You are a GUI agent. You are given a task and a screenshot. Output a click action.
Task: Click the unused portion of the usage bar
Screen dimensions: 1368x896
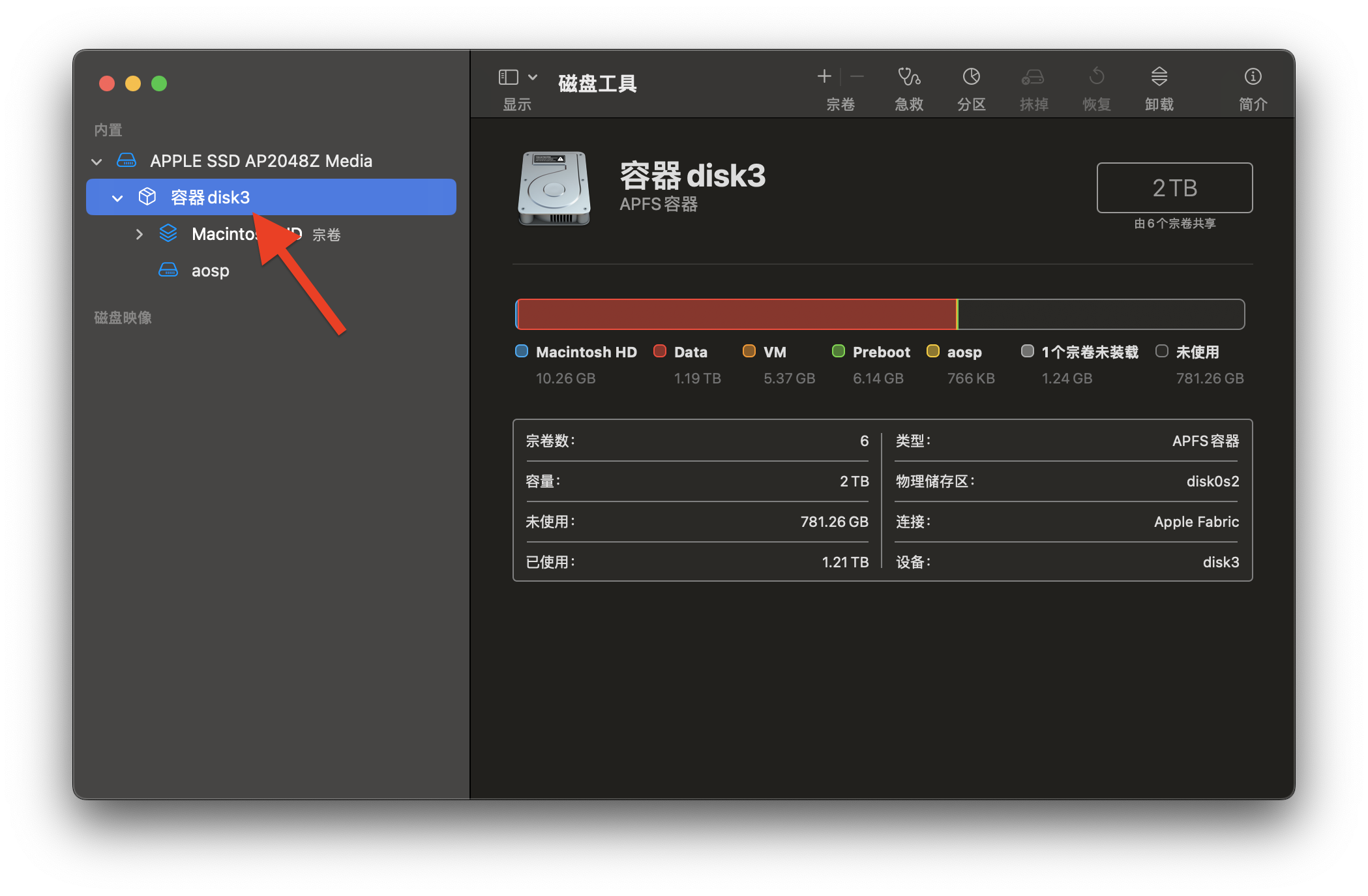[1101, 314]
